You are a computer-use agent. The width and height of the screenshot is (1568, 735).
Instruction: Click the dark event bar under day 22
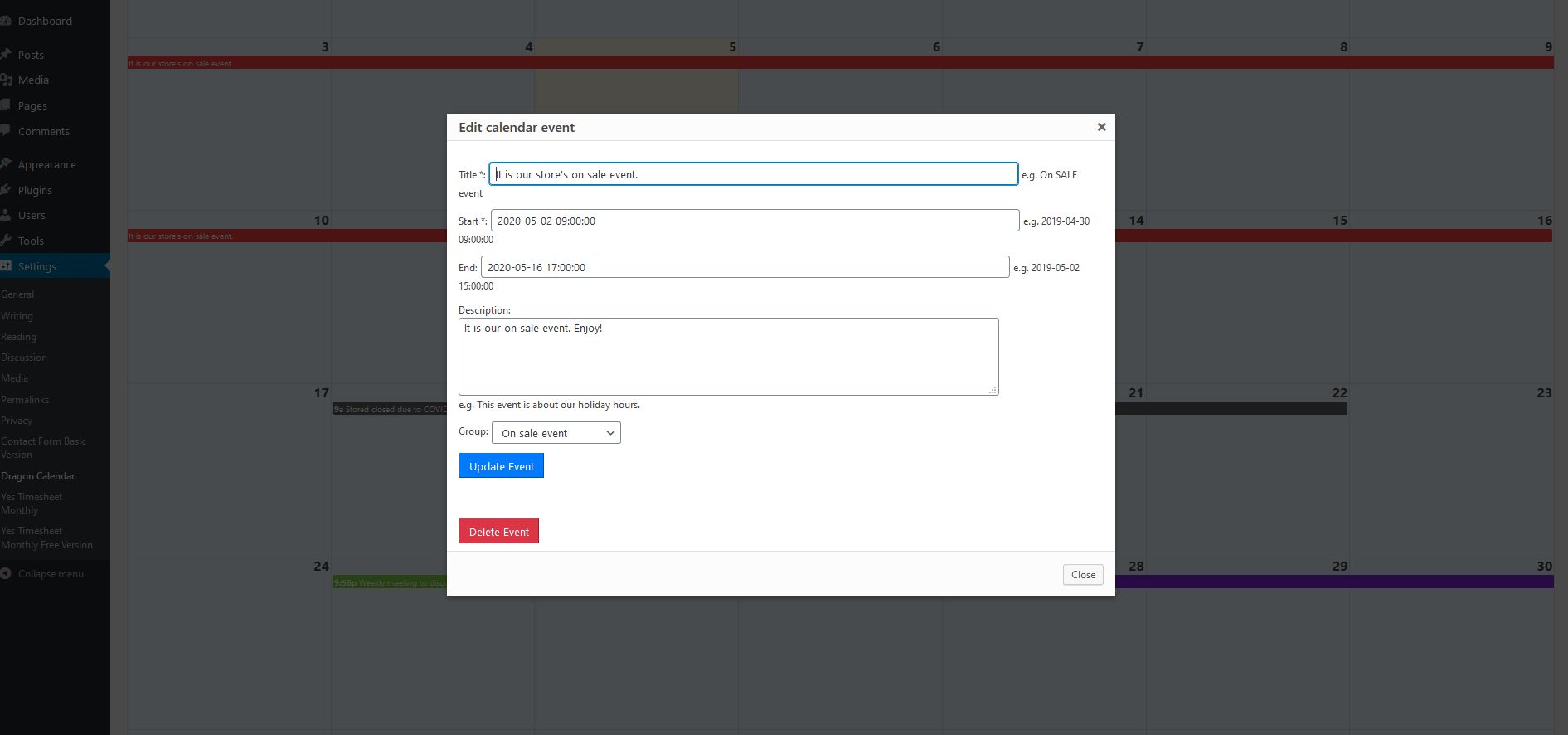pos(1231,409)
